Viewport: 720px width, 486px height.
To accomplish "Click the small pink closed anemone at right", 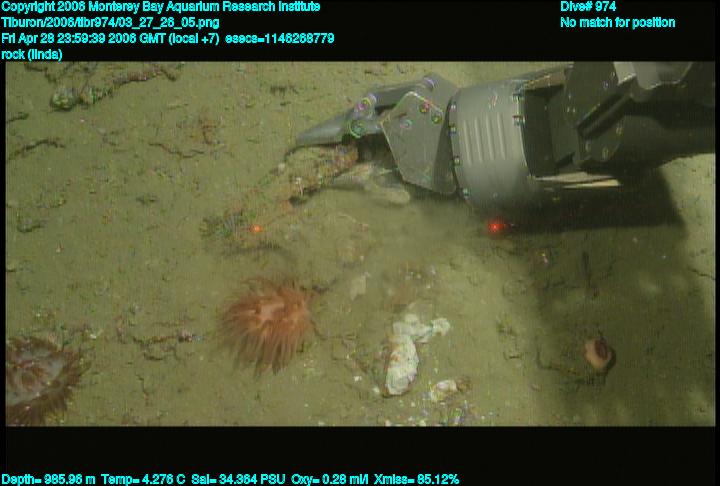I will coord(599,354).
